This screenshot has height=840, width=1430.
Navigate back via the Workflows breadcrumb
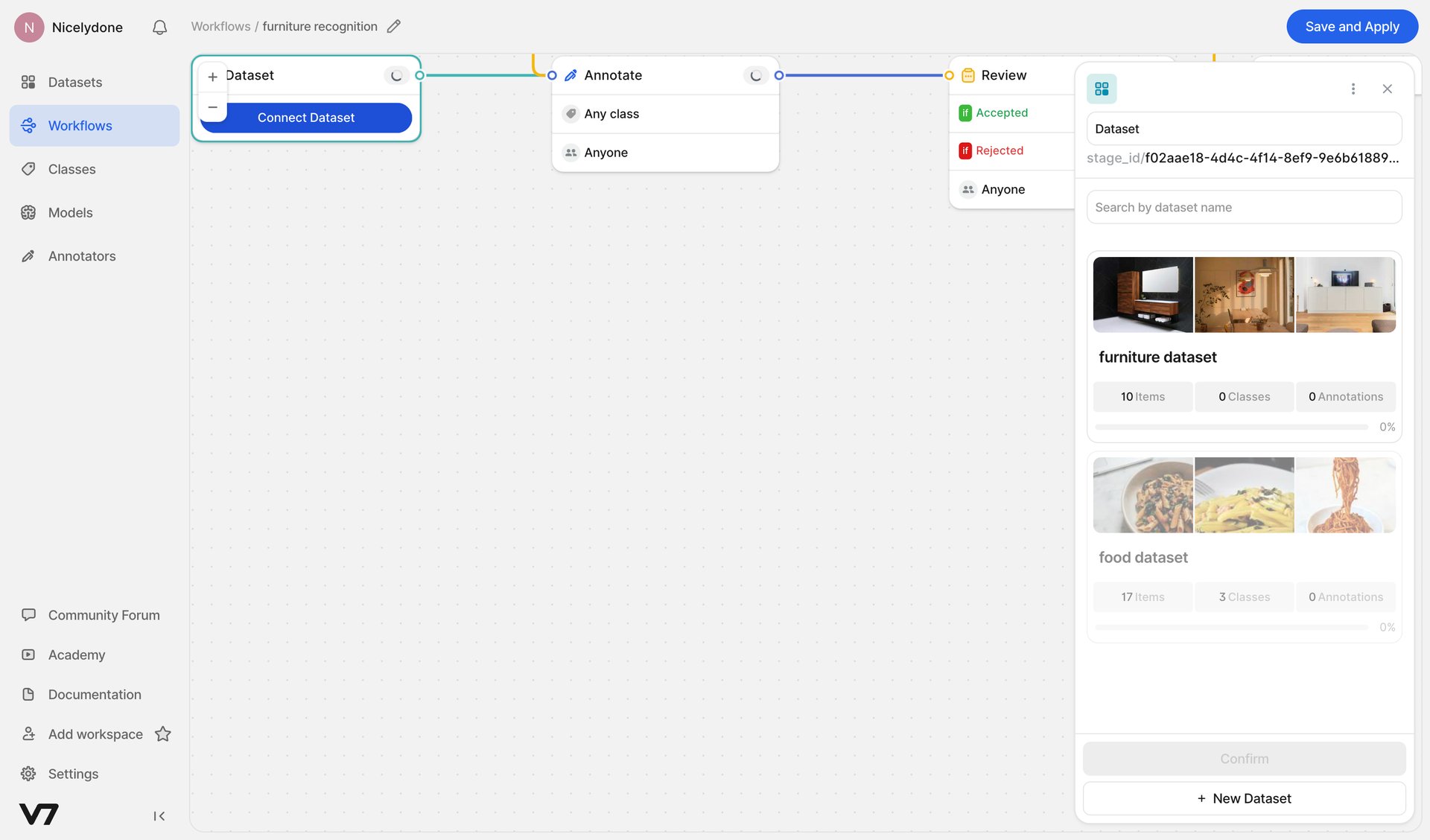point(220,26)
